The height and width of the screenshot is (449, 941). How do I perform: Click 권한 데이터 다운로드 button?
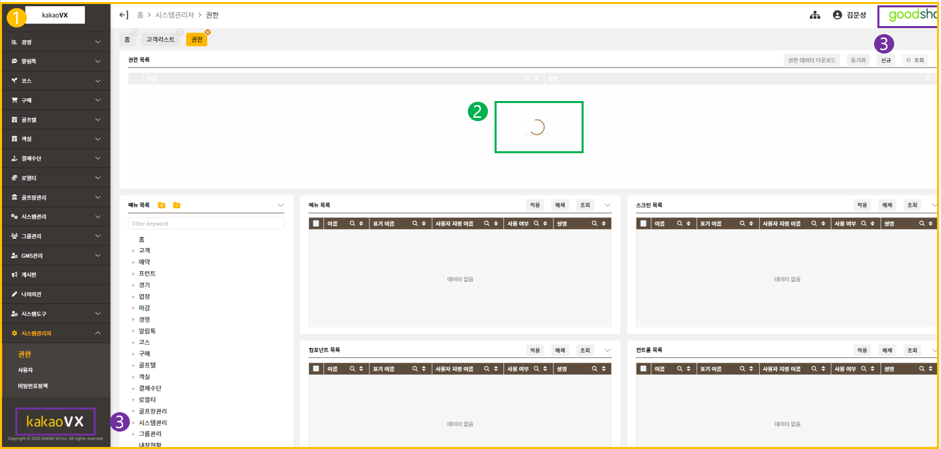tap(811, 60)
